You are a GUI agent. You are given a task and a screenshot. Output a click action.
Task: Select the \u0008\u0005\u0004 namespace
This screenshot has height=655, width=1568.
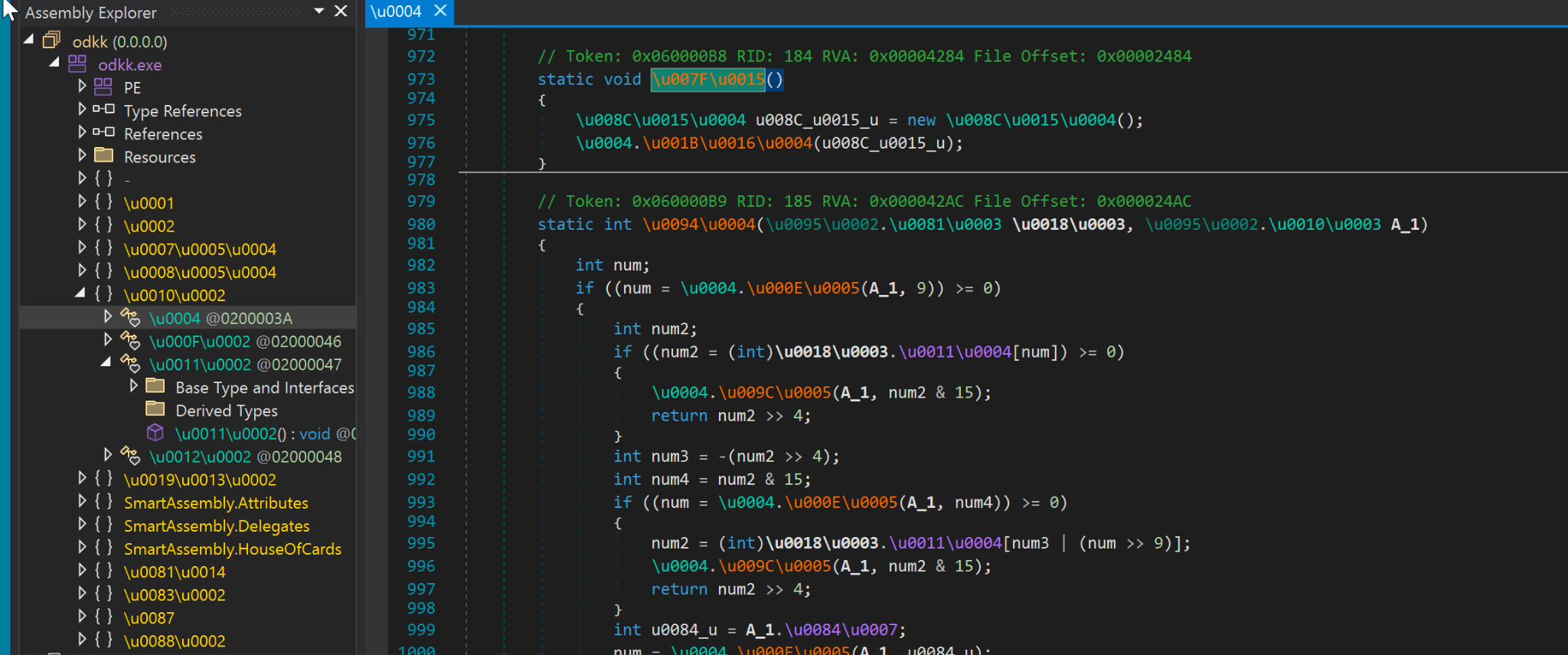tap(200, 272)
